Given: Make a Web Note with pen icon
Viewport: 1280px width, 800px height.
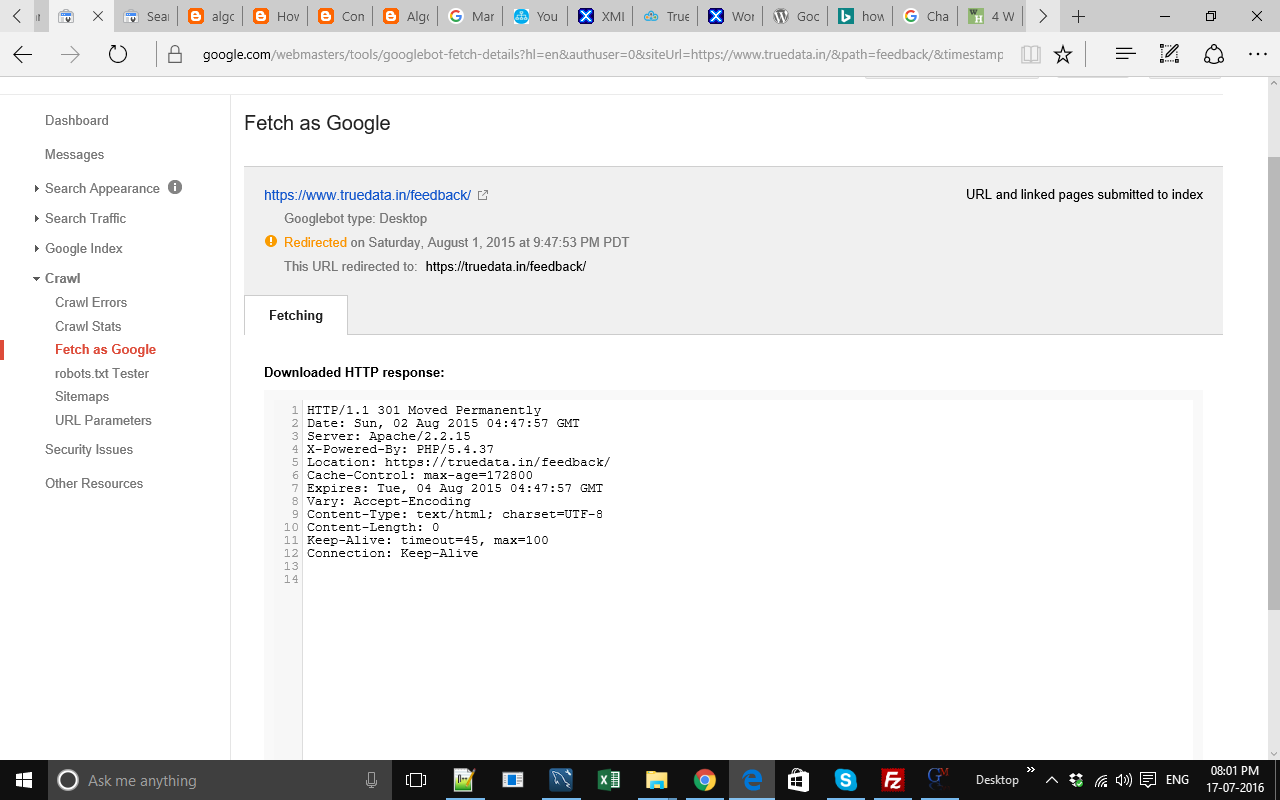Looking at the screenshot, I should pos(1169,55).
